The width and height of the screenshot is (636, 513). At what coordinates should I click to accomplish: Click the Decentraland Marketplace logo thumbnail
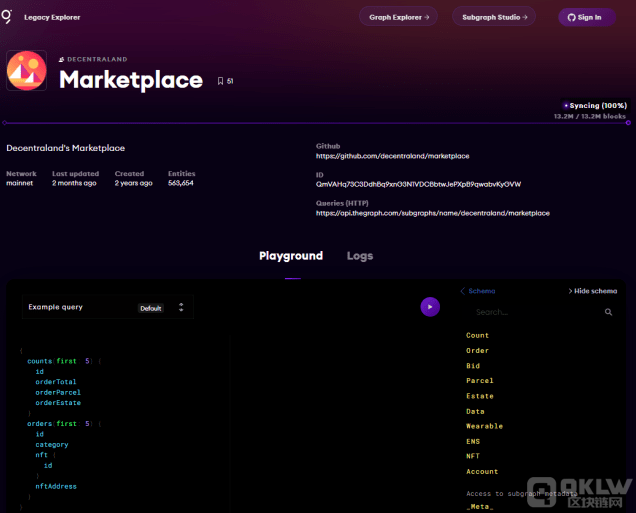point(26,71)
